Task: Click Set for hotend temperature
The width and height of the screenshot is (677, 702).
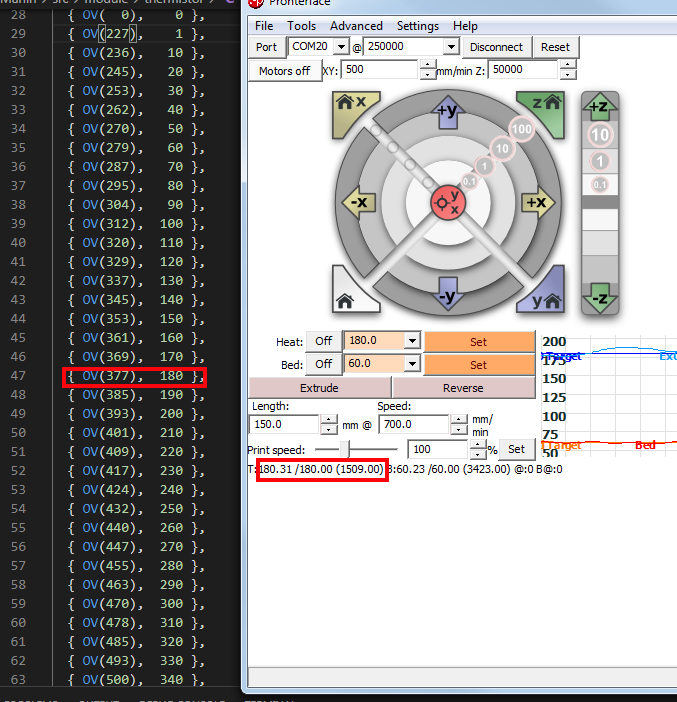Action: point(479,342)
